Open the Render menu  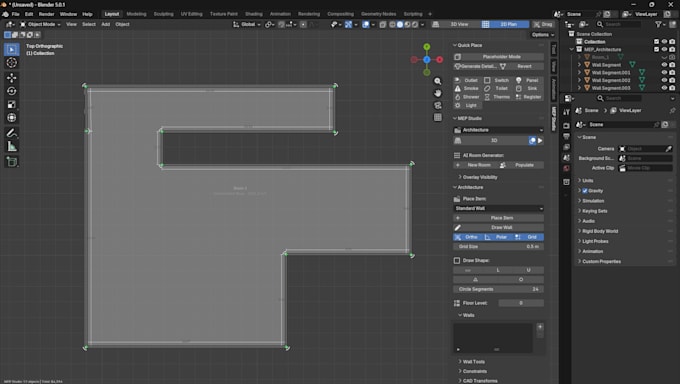click(x=46, y=14)
